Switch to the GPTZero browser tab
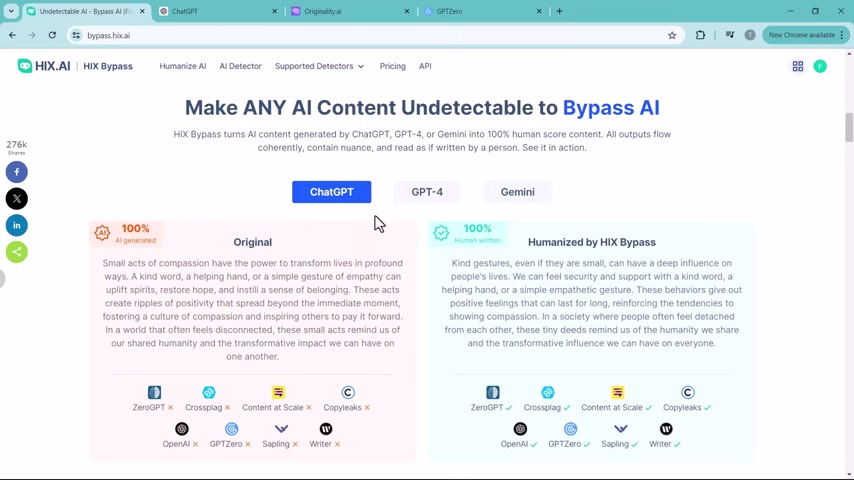Screen dimensions: 854x480 pyautogui.click(x=483, y=11)
